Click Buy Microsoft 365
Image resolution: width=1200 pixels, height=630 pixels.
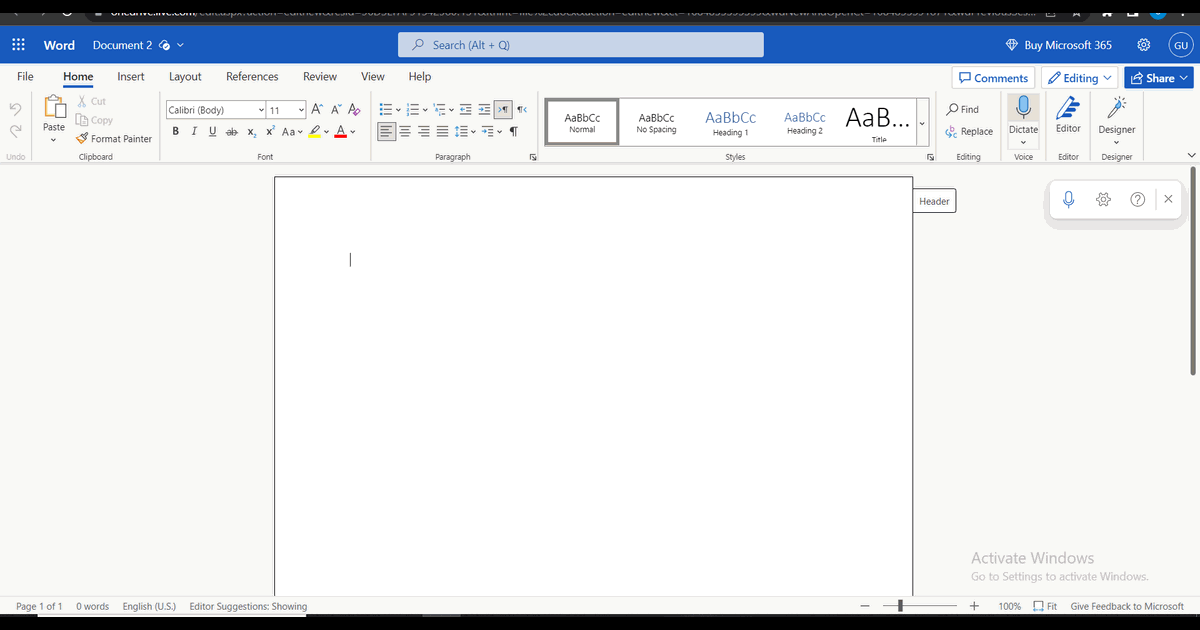(1058, 45)
